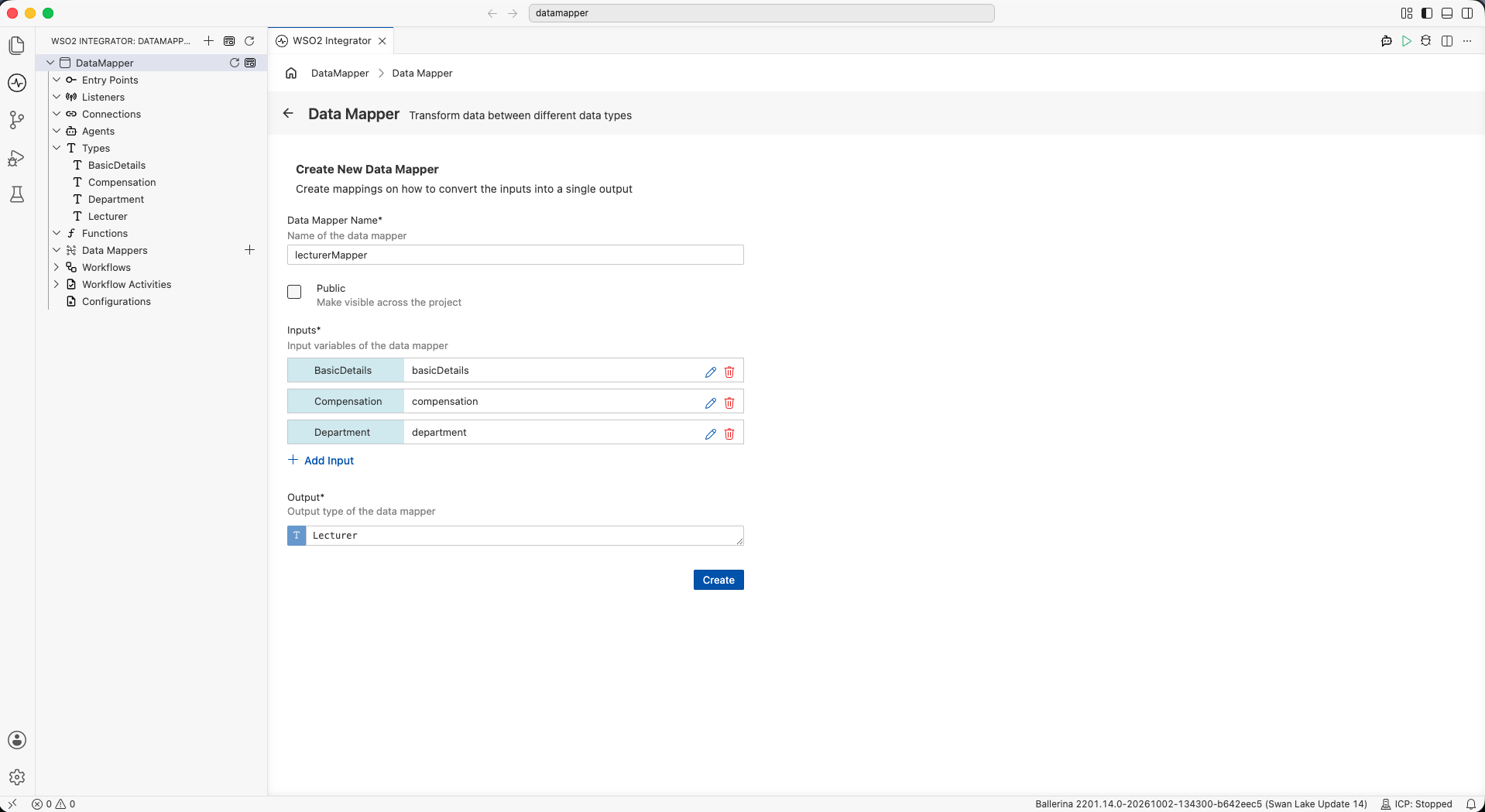
Task: Click the errors and warnings status indicator
Action: click(x=53, y=804)
